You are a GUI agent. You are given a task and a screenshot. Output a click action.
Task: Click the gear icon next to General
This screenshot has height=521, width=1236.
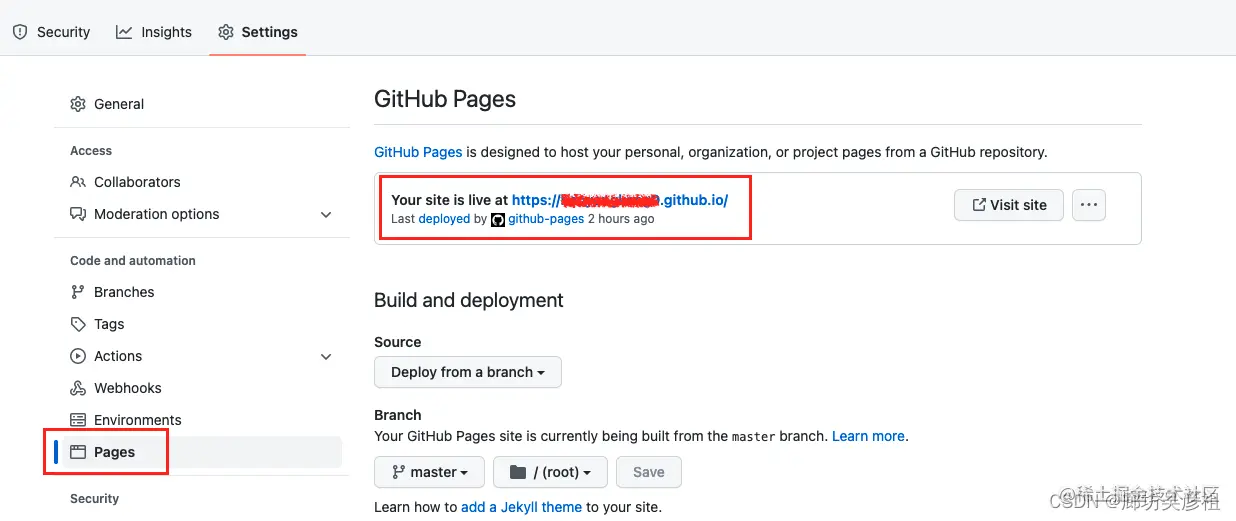tap(78, 104)
